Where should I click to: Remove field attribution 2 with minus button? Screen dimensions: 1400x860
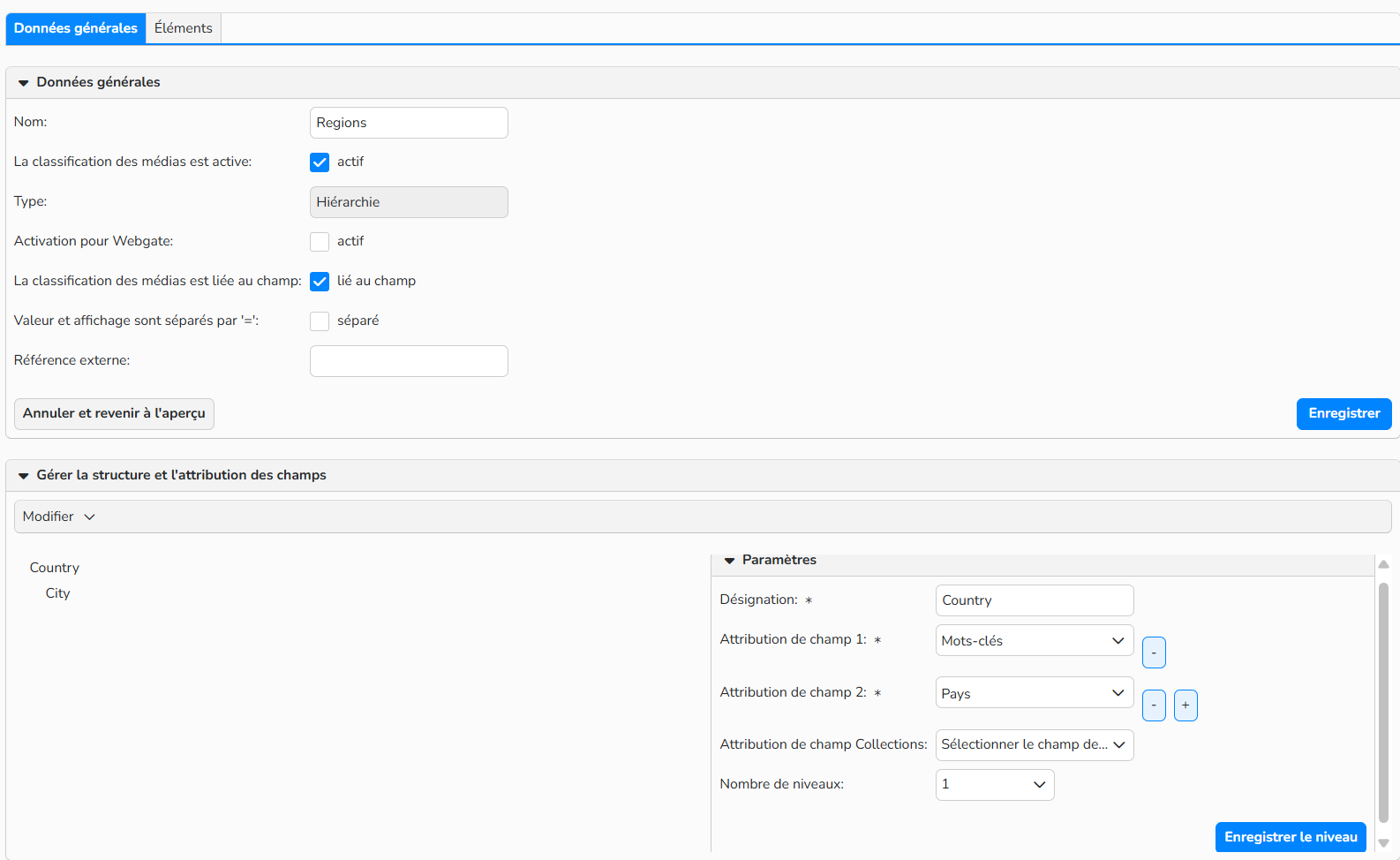tap(1154, 705)
